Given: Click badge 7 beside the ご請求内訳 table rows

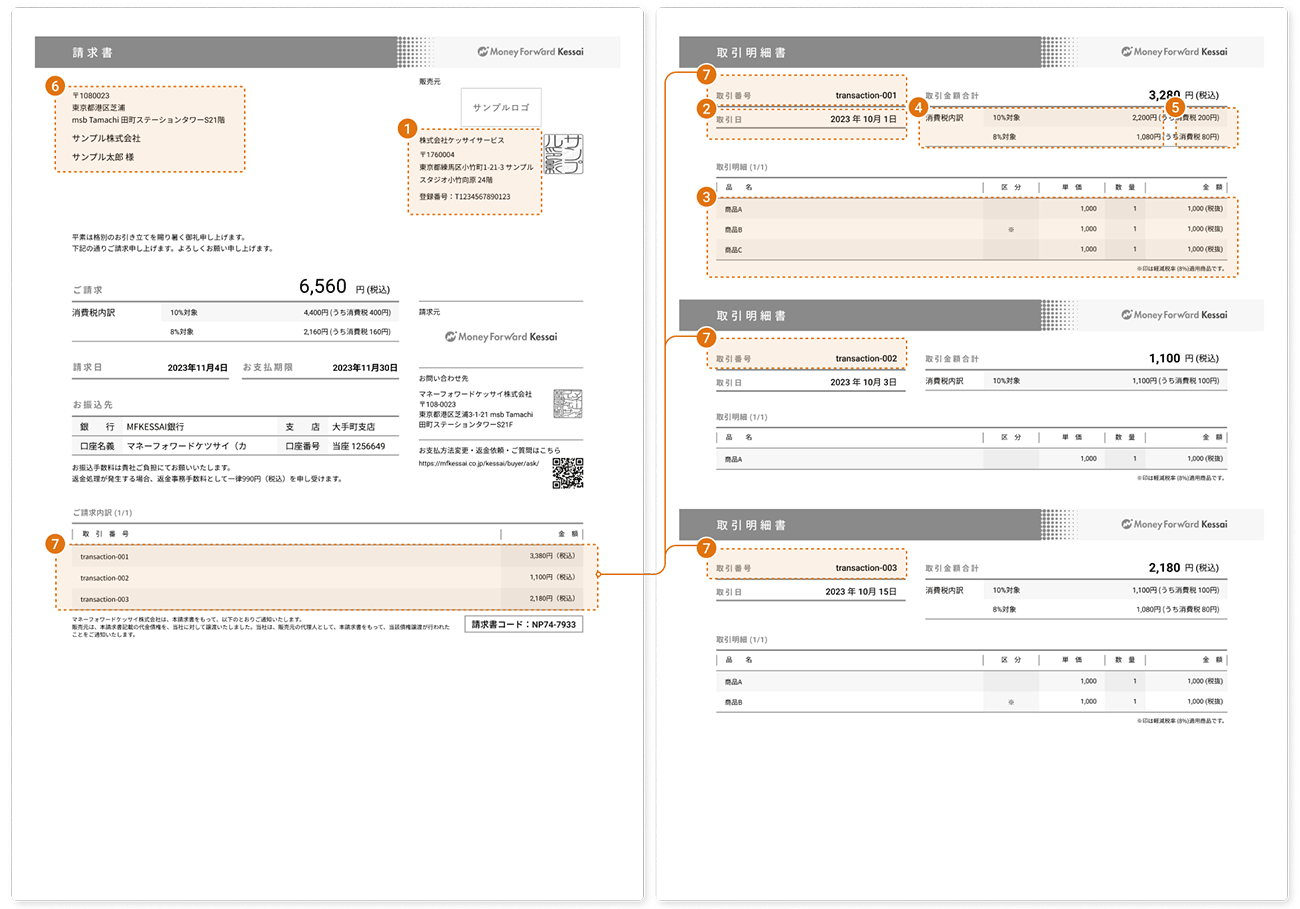Looking at the screenshot, I should [x=55, y=543].
